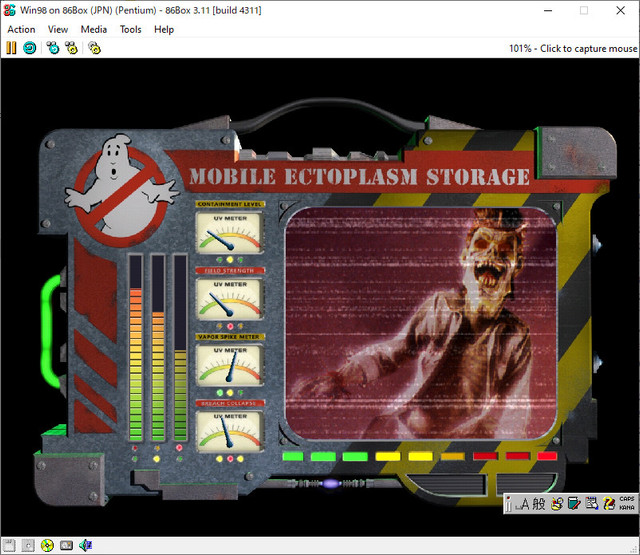Click the Field Strength UV meter gauge
The height and width of the screenshot is (555, 640).
229,298
